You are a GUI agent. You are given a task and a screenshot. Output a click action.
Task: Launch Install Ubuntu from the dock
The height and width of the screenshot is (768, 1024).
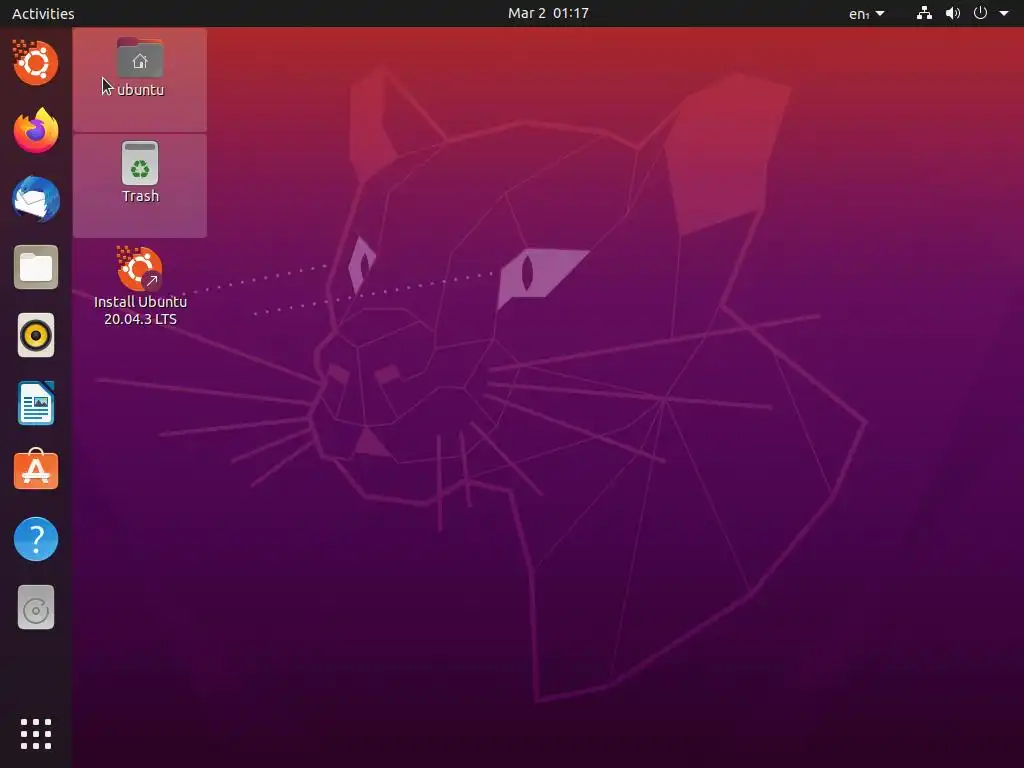pos(36,63)
